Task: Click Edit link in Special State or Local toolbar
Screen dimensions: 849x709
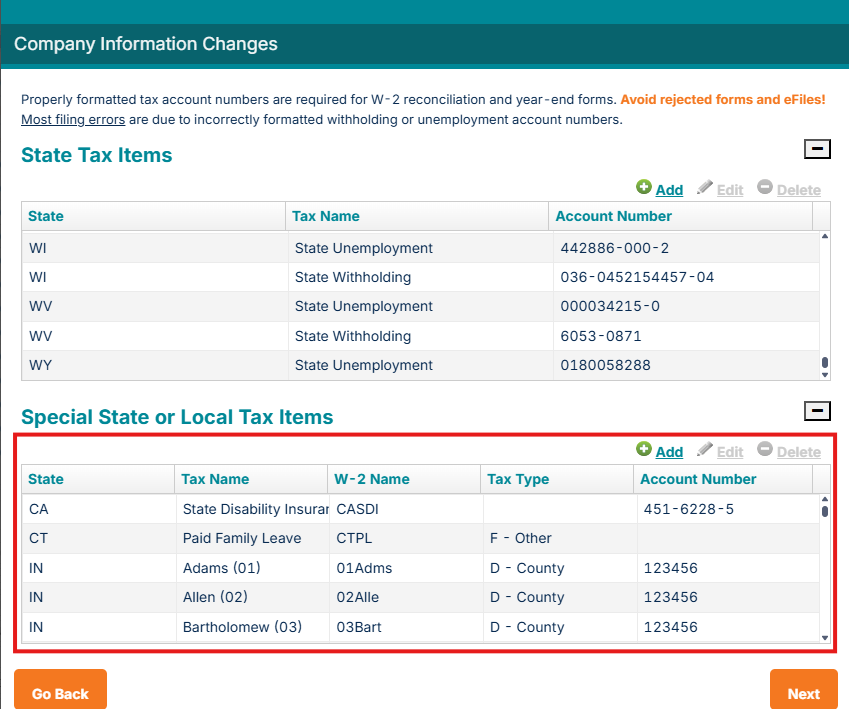Action: click(730, 452)
